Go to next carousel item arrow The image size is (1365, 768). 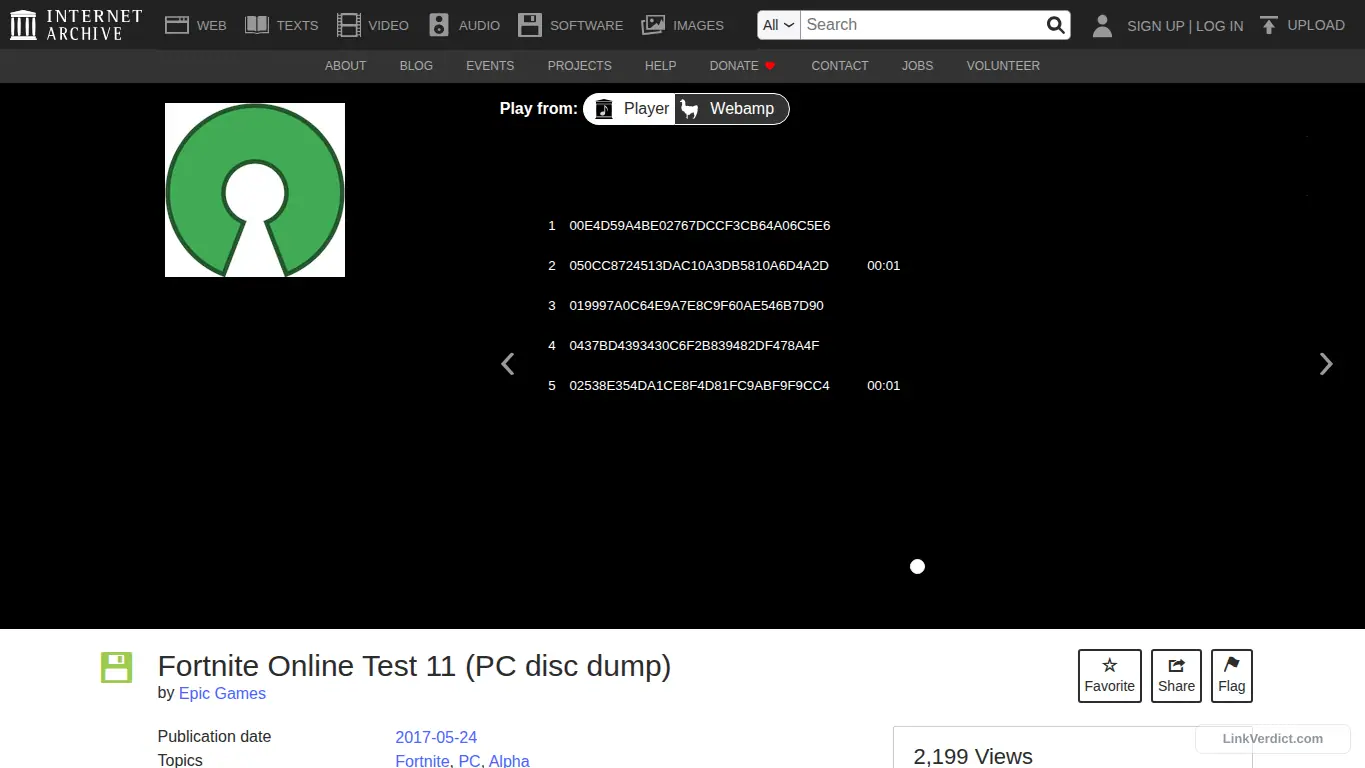[1326, 364]
